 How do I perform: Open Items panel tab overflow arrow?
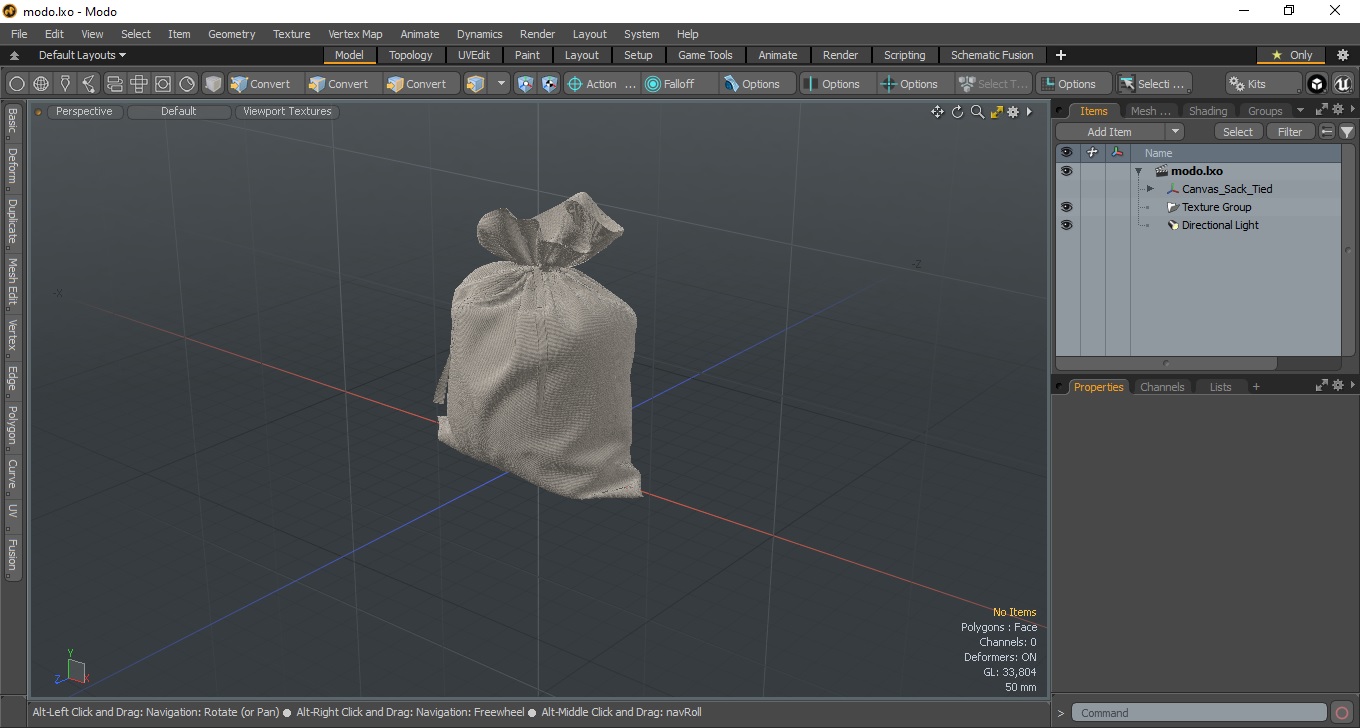tap(1300, 110)
